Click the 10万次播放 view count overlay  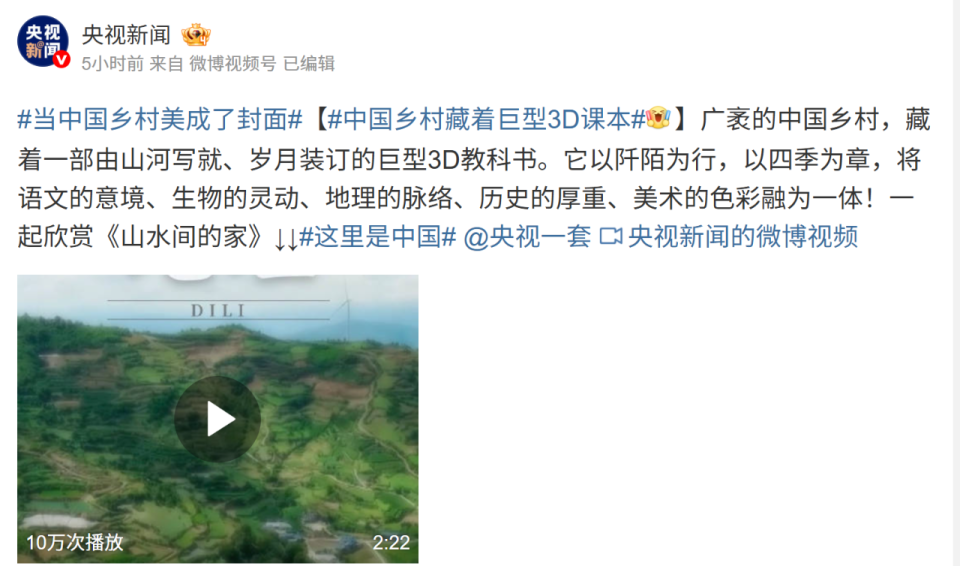[75, 542]
